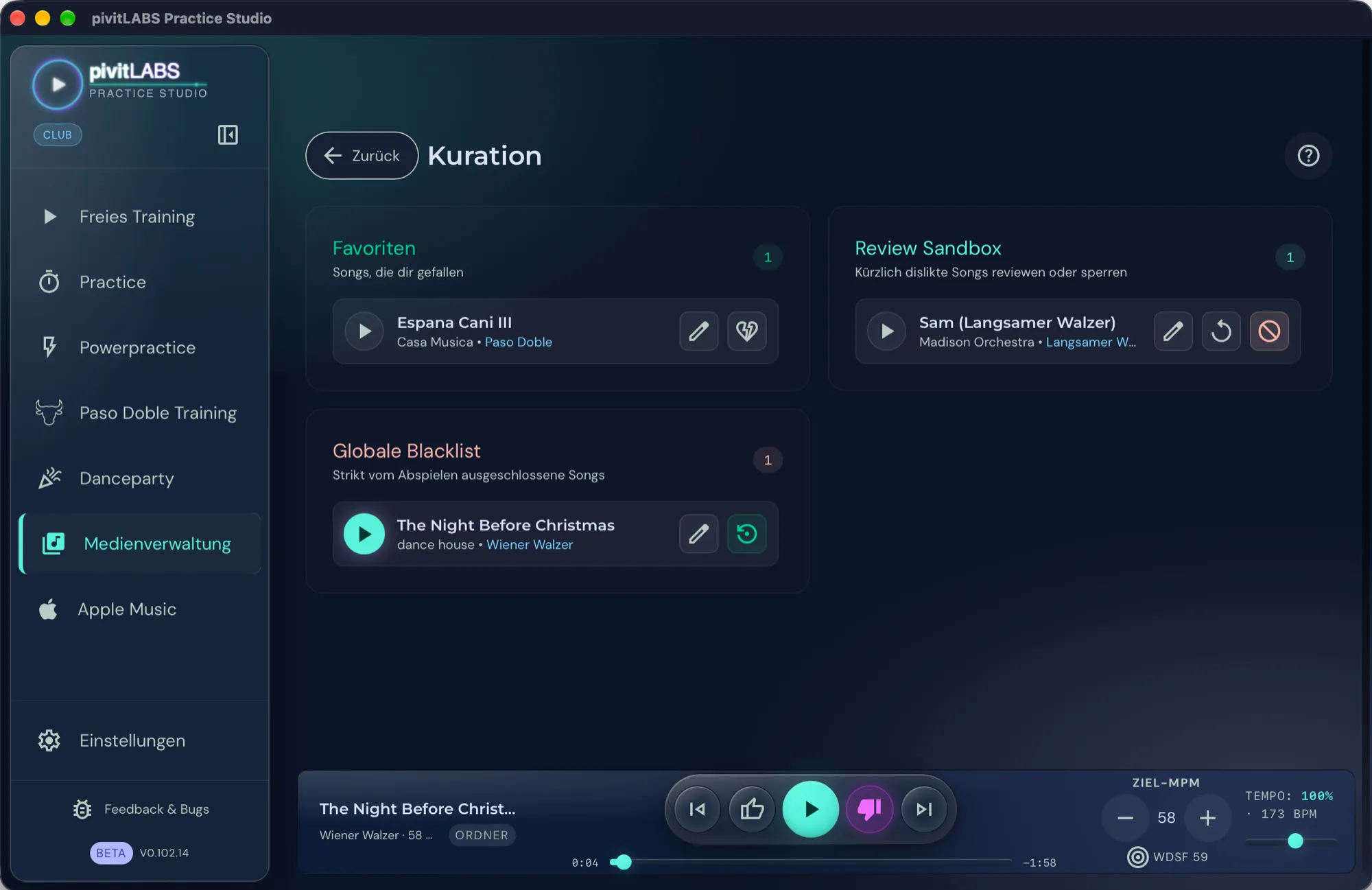Viewport: 1372px width, 890px height.
Task: Open Einstellungen settings
Action: tap(140, 740)
